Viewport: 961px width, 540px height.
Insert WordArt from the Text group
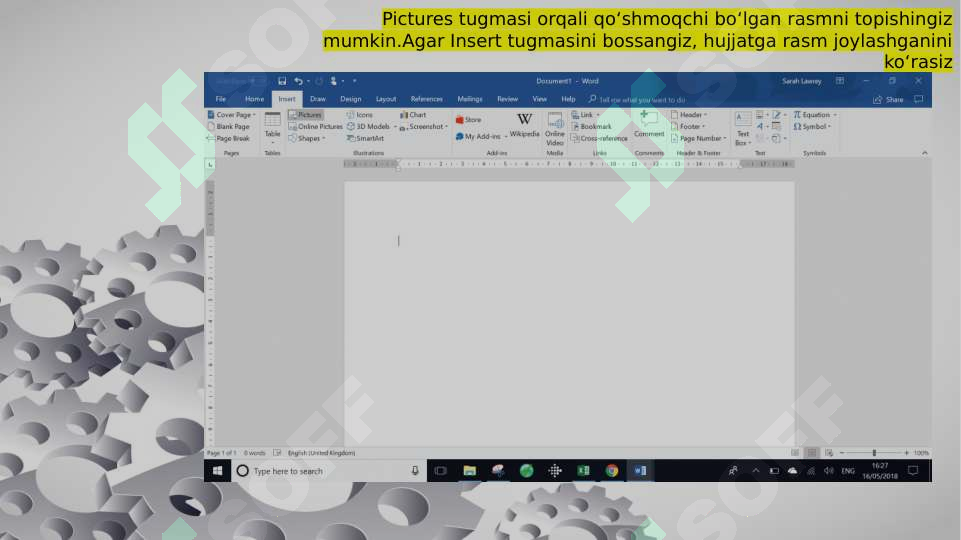[x=761, y=126]
